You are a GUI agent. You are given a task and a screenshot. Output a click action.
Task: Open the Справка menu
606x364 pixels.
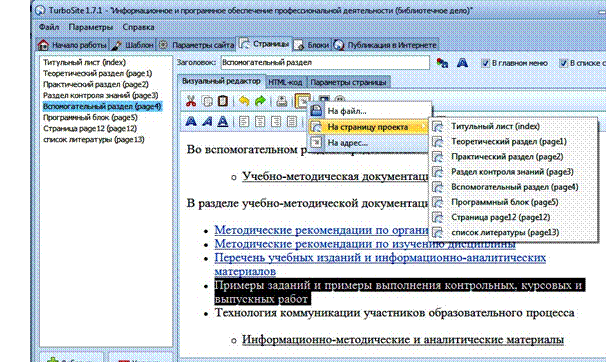pyautogui.click(x=138, y=27)
